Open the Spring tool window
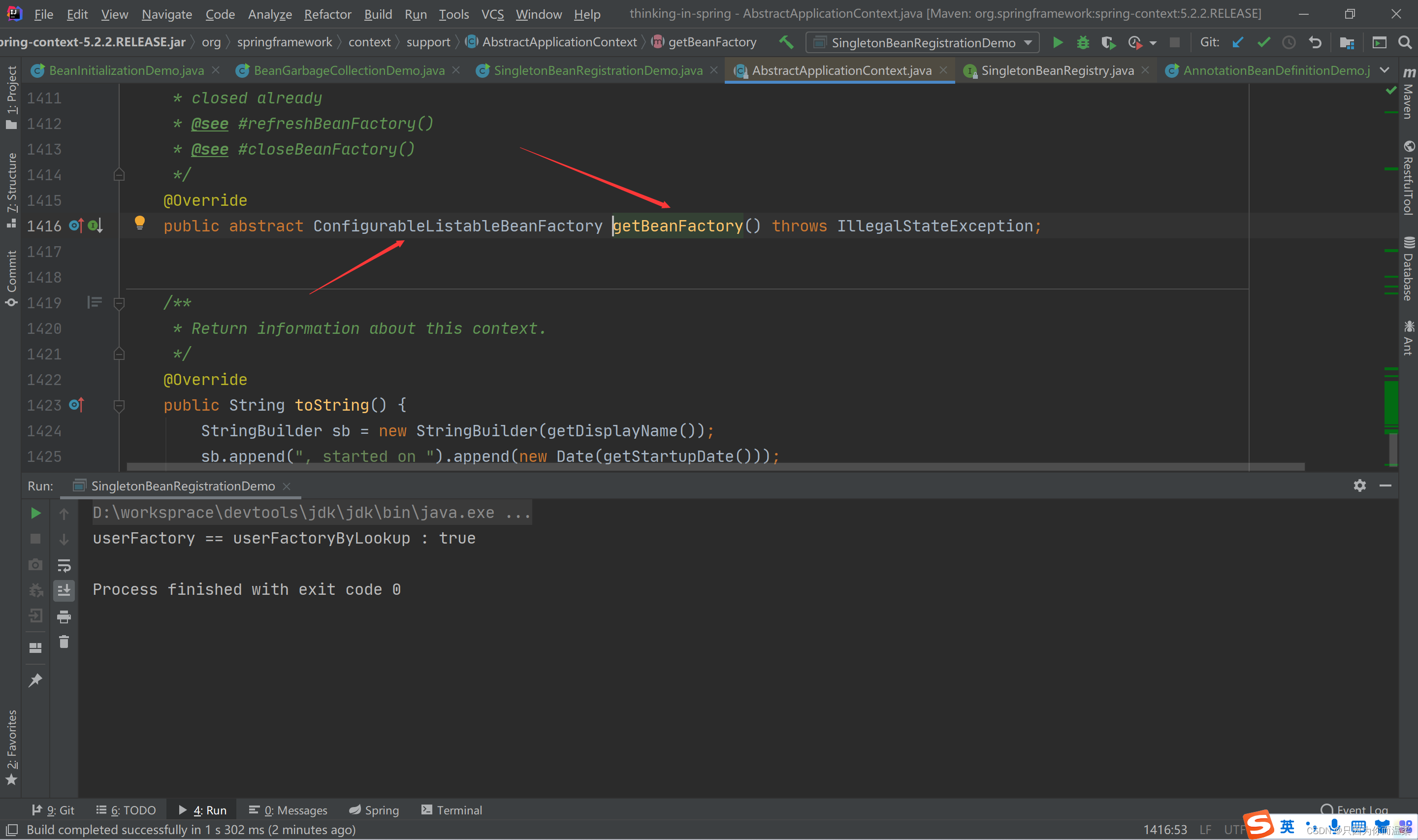Image resolution: width=1418 pixels, height=840 pixels. [x=374, y=810]
